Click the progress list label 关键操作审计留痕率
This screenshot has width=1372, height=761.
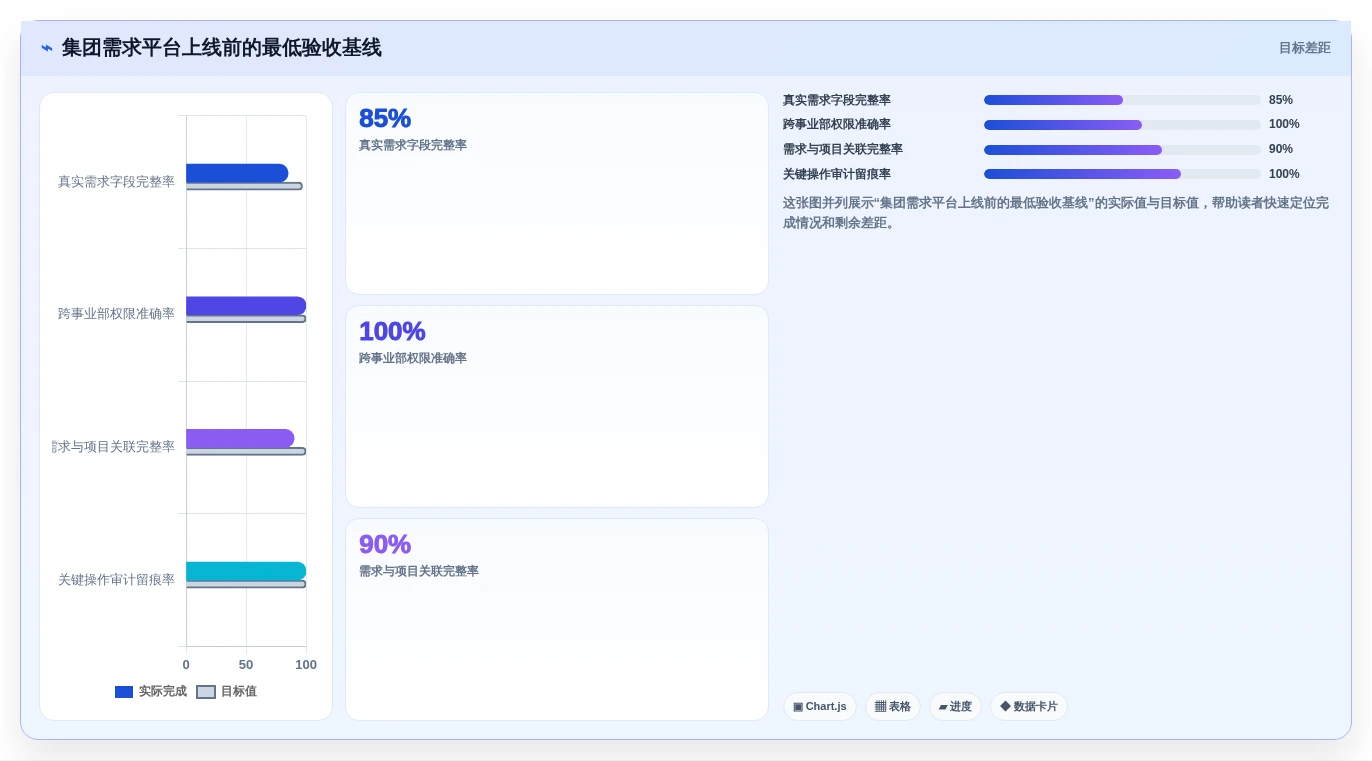[x=837, y=174]
